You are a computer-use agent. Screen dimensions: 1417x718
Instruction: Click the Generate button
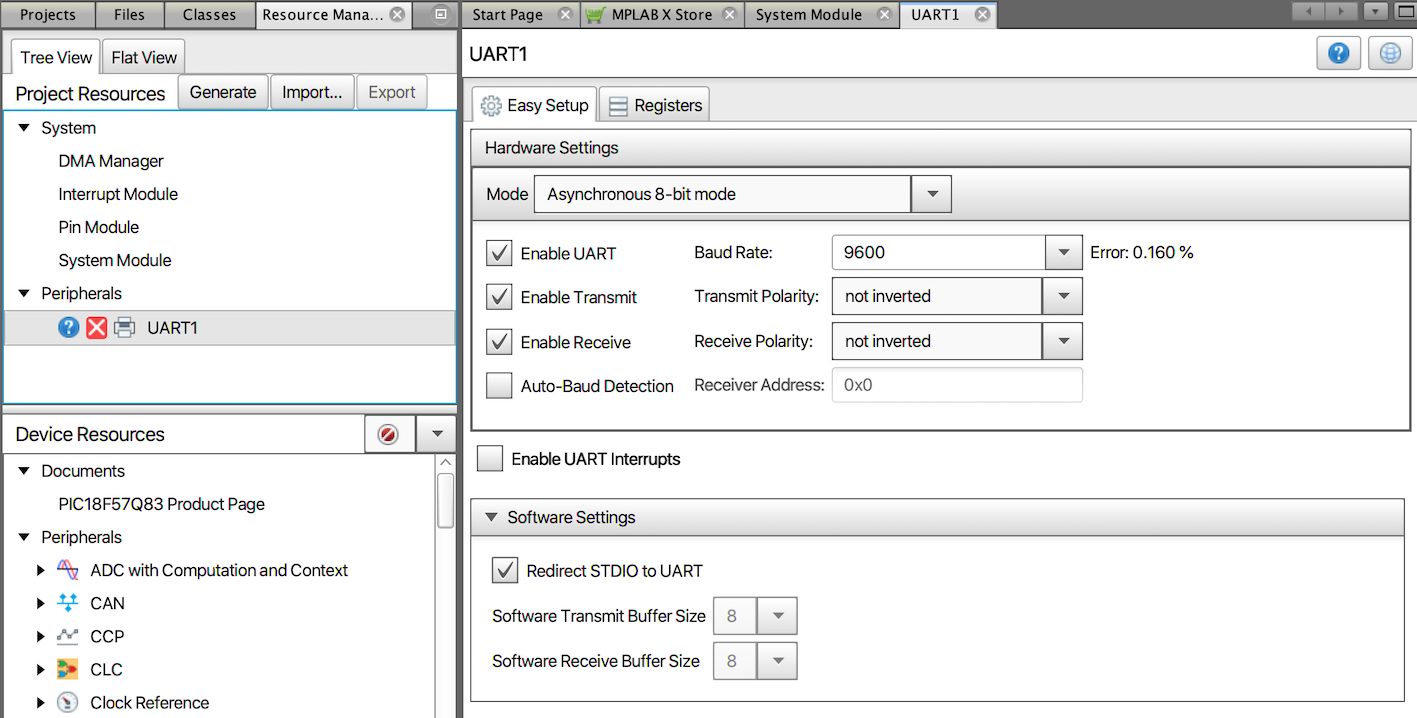pos(223,92)
